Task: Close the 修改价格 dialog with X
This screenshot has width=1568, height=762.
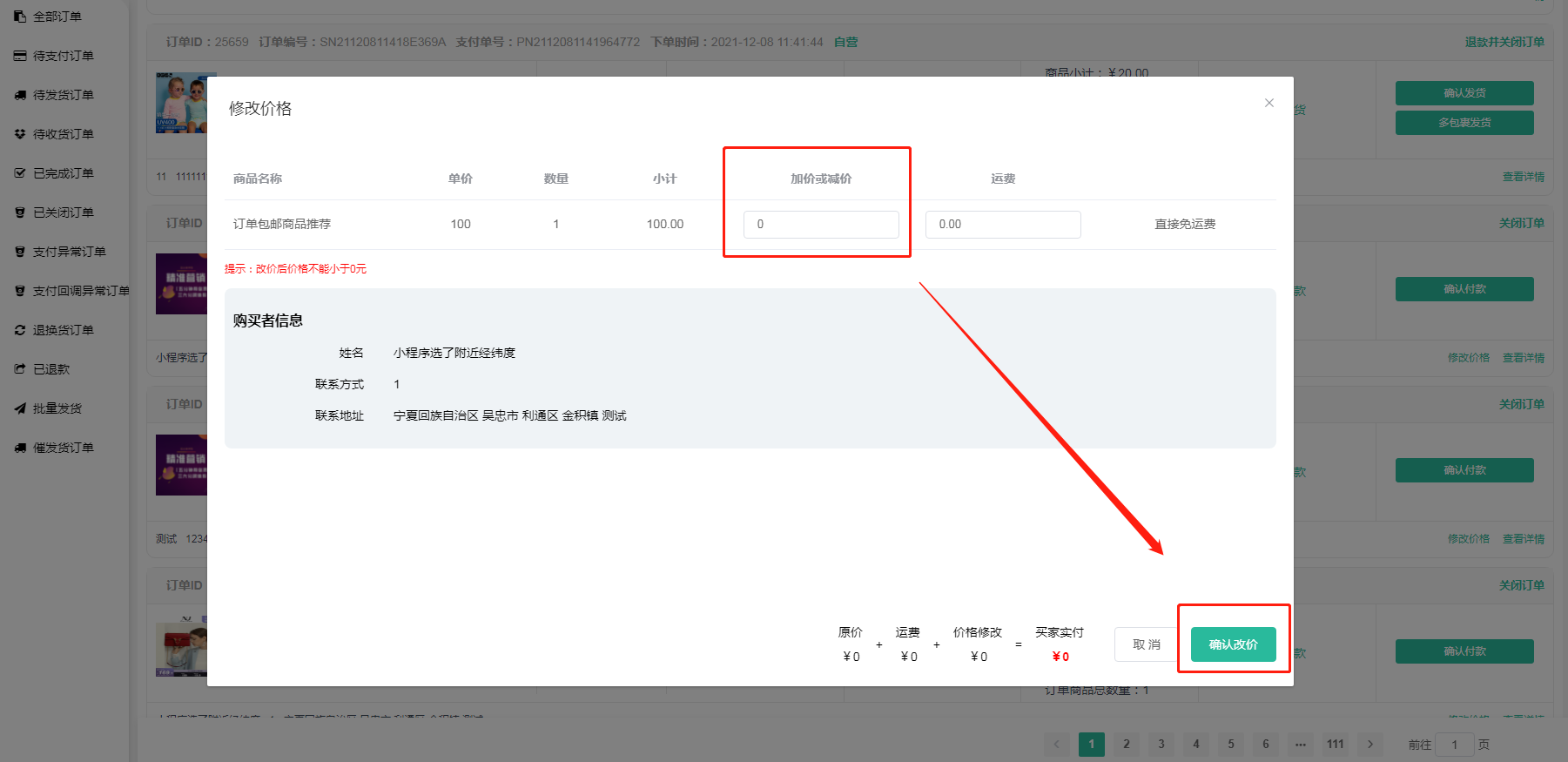Action: tap(1269, 103)
